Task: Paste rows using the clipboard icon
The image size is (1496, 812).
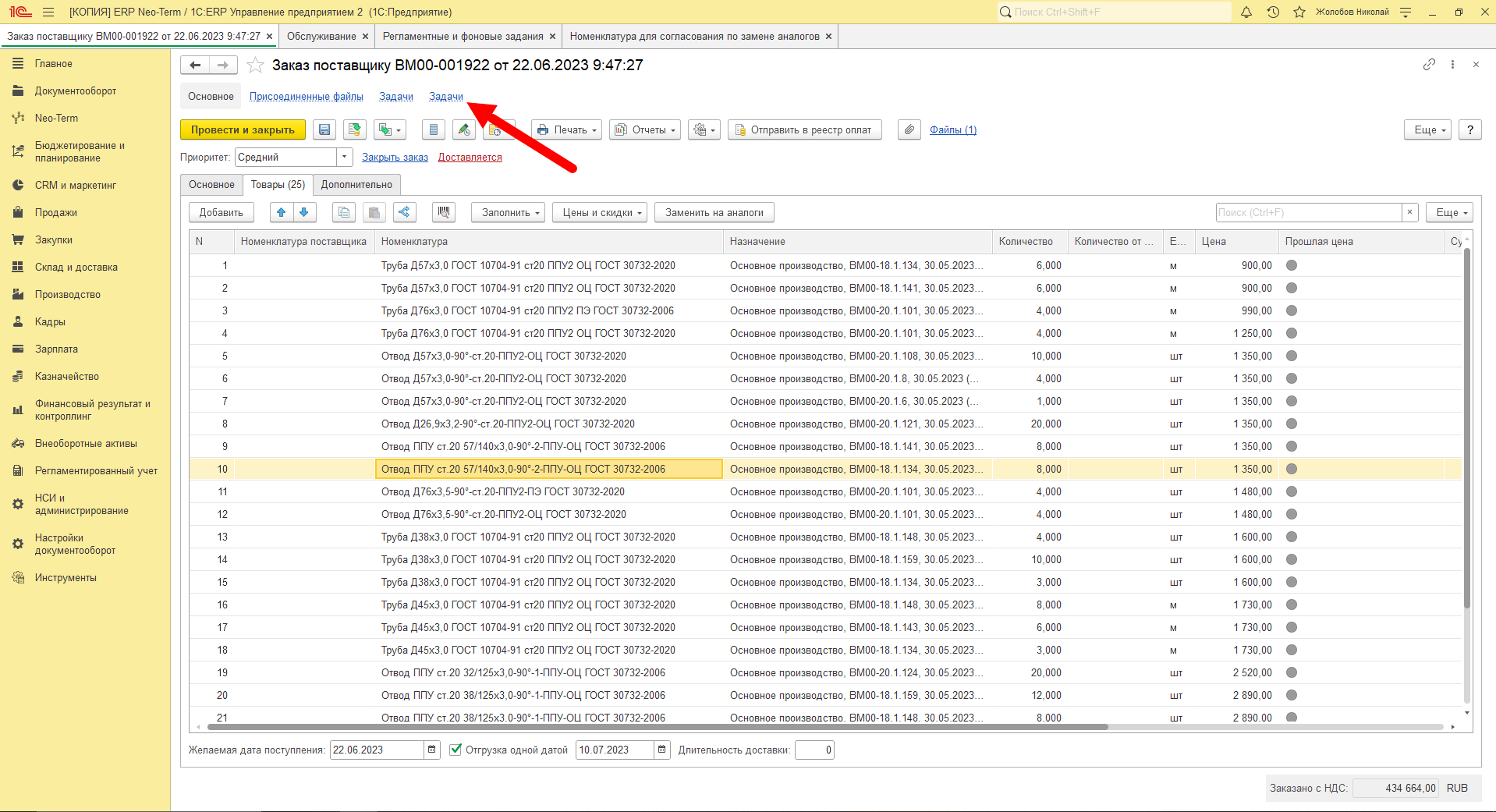Action: click(x=374, y=212)
